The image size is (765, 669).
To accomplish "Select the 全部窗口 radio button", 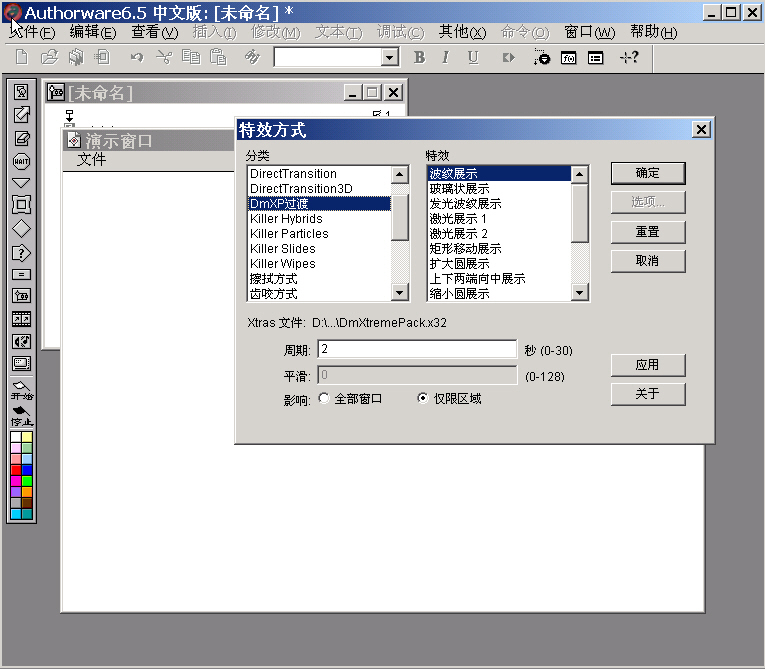I will (323, 398).
